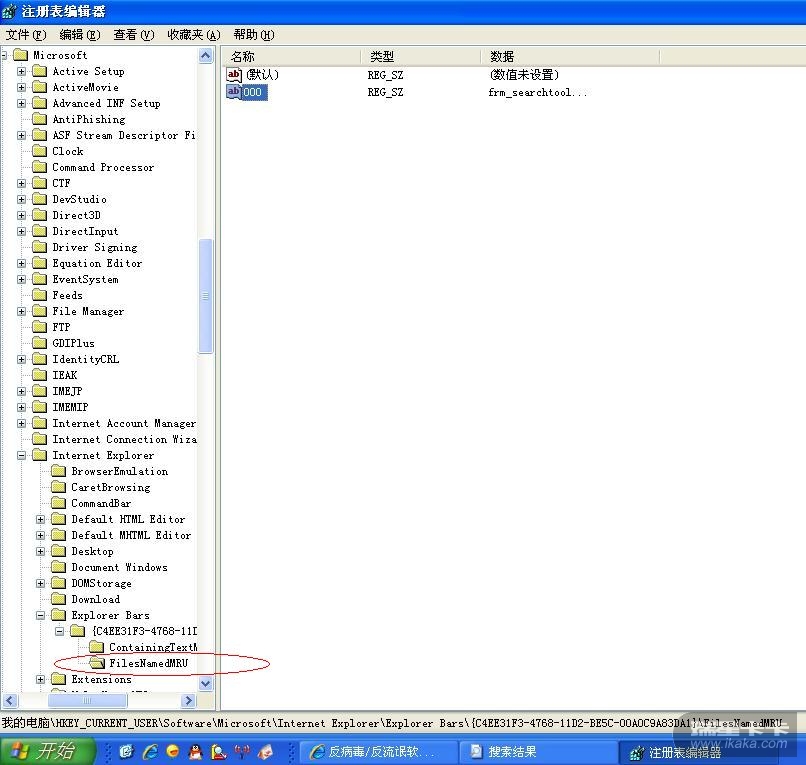Viewport: 806px width, 765px height.
Task: Select the Clock folder icon
Action: 40,151
